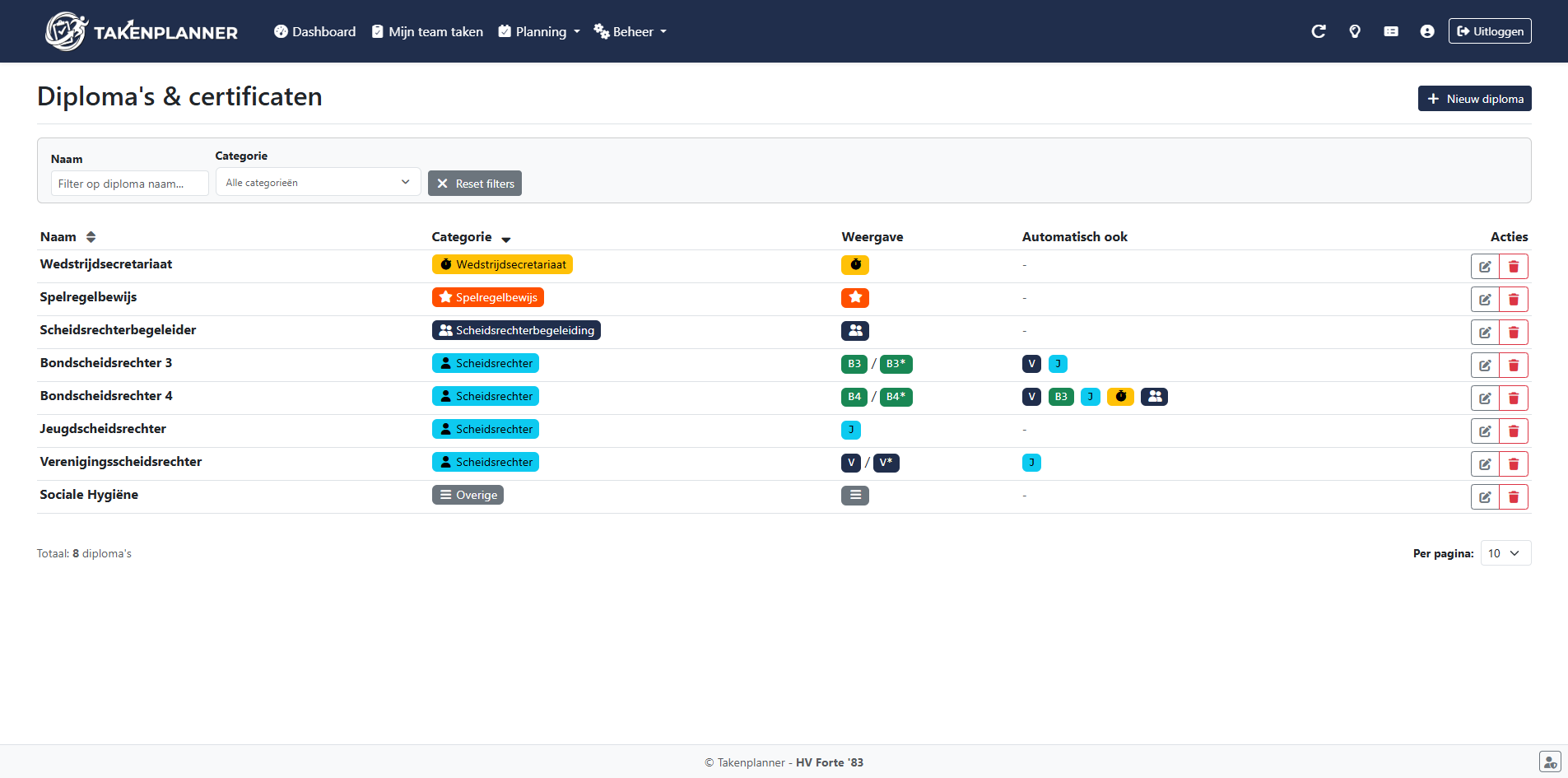Image resolution: width=1568 pixels, height=778 pixels.
Task: Delete the Jeugdscheidsrechter diploma
Action: click(1513, 431)
